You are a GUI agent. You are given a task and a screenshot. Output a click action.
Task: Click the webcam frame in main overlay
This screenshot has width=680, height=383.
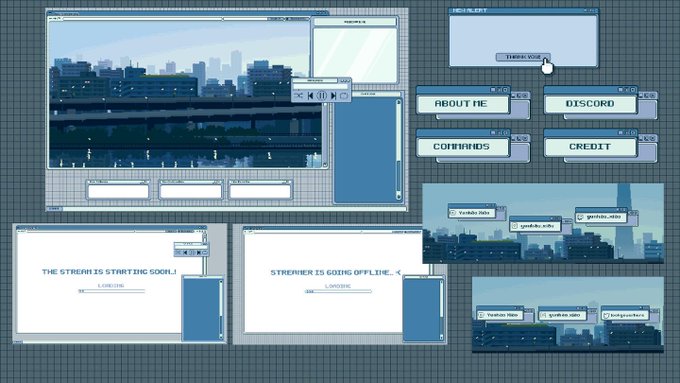coord(355,55)
